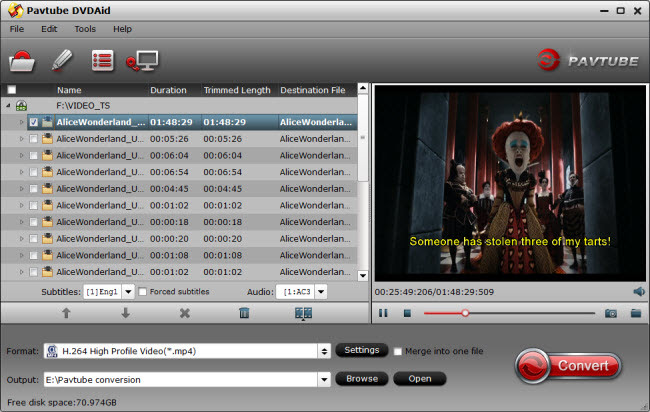Click the unplayed part of the seek bar
This screenshot has width=650, height=412.
click(x=532, y=313)
